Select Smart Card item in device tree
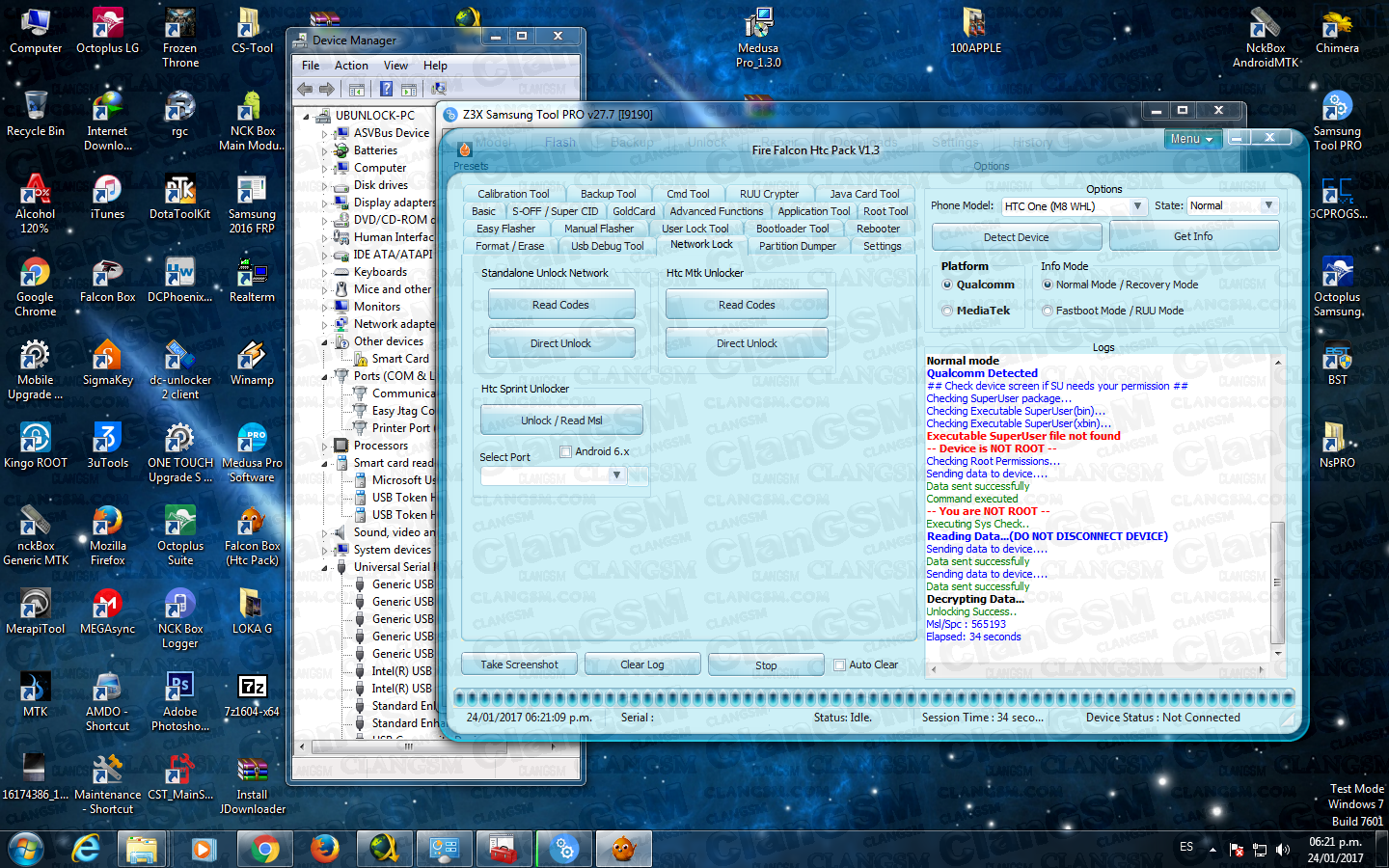 pyautogui.click(x=400, y=359)
